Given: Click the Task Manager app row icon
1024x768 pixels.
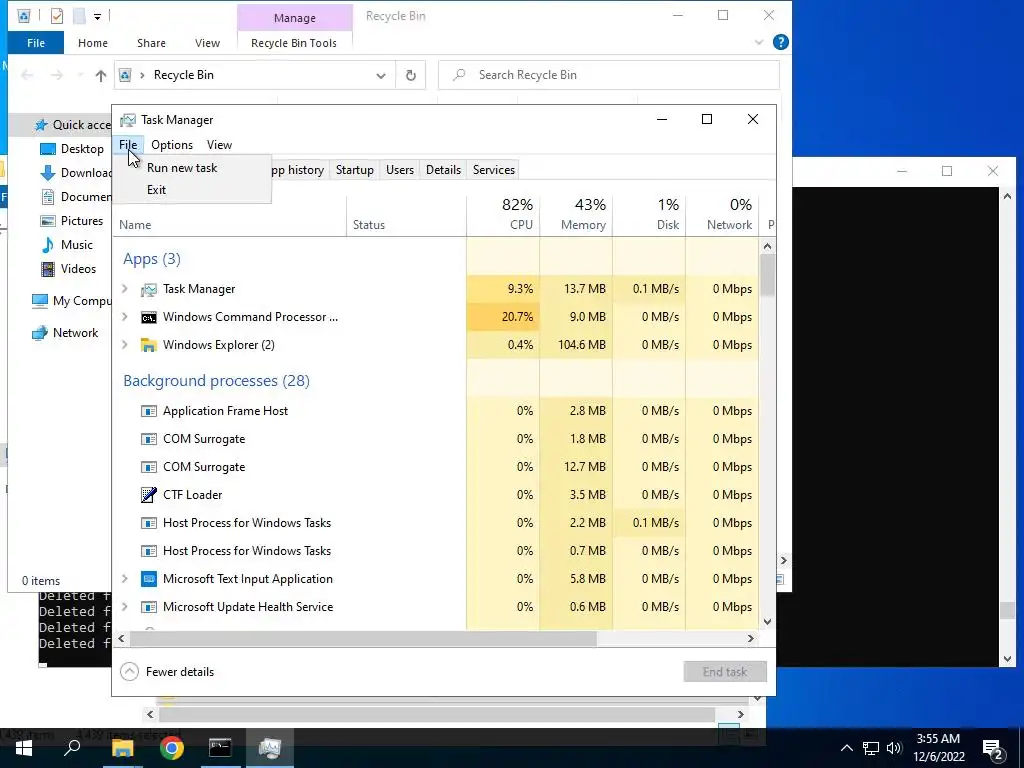Looking at the screenshot, I should 149,289.
